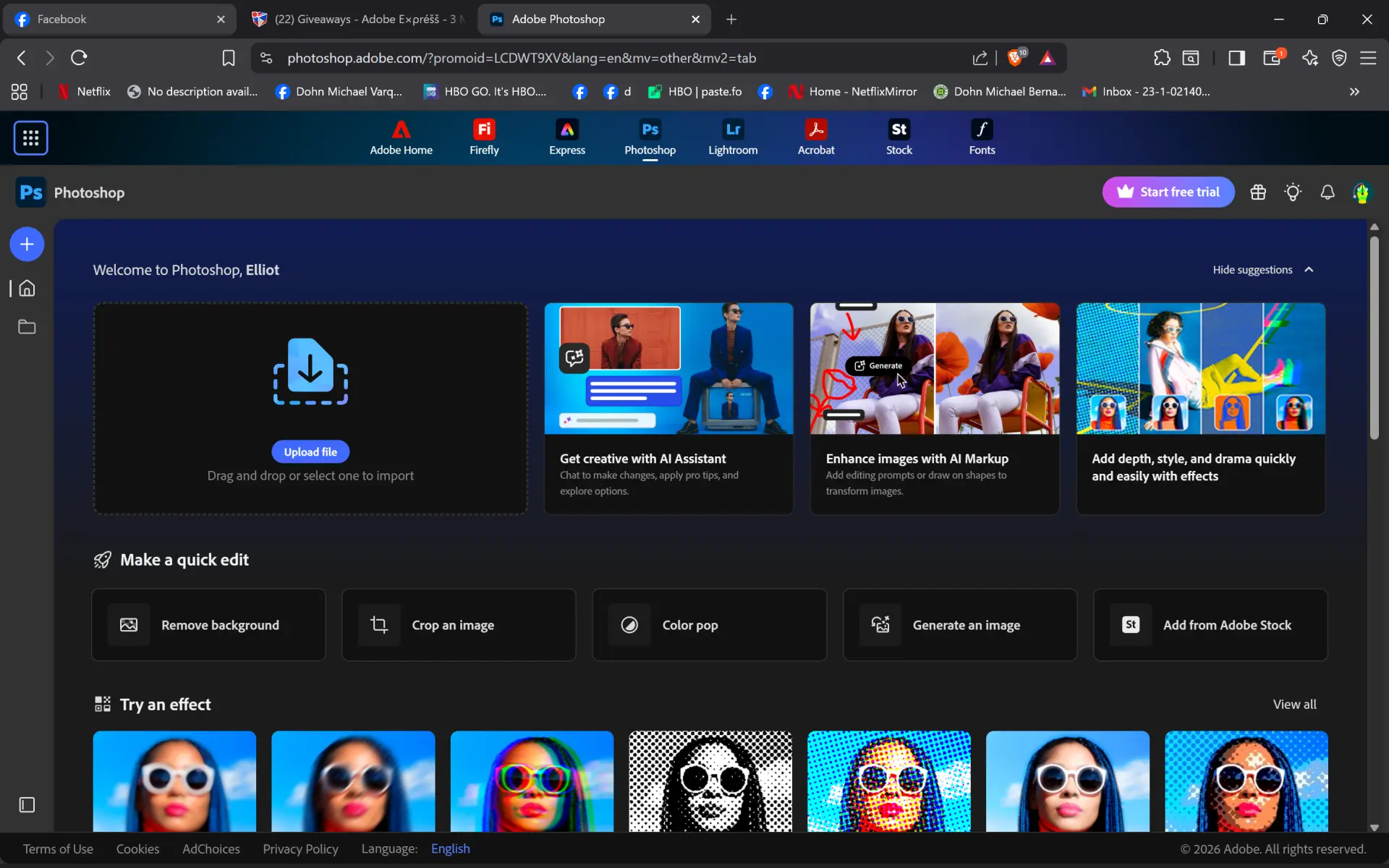Open the Adobe apps grid launcher
The width and height of the screenshot is (1389, 868).
(x=30, y=137)
